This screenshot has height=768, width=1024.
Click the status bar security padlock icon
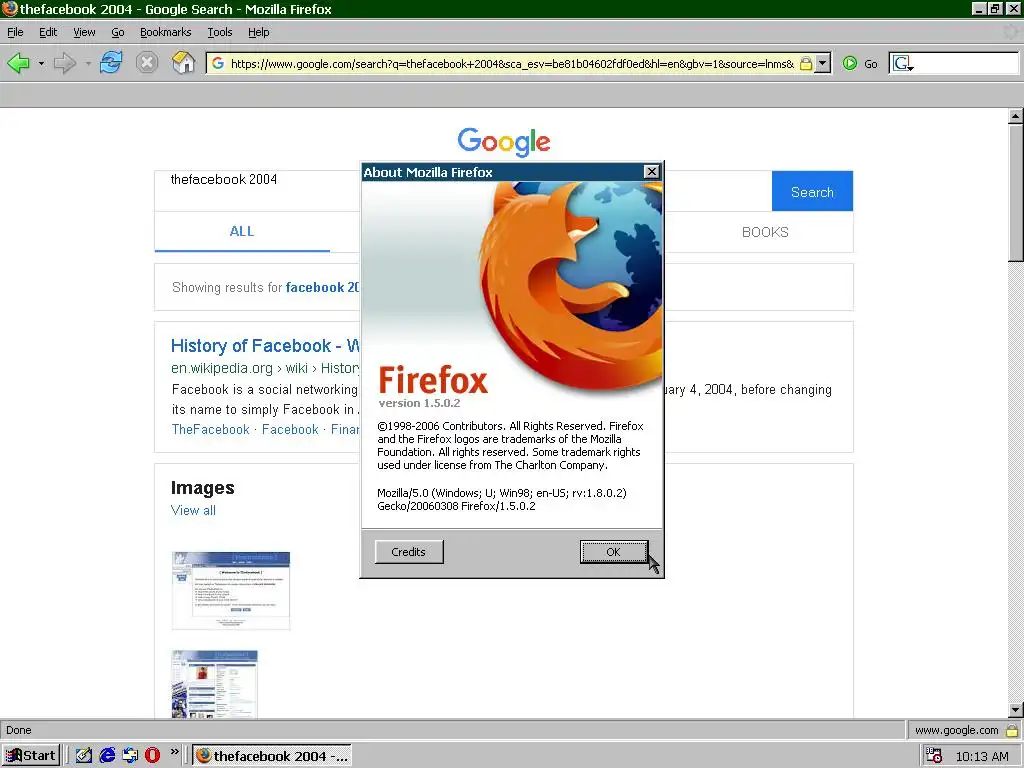tap(1012, 730)
